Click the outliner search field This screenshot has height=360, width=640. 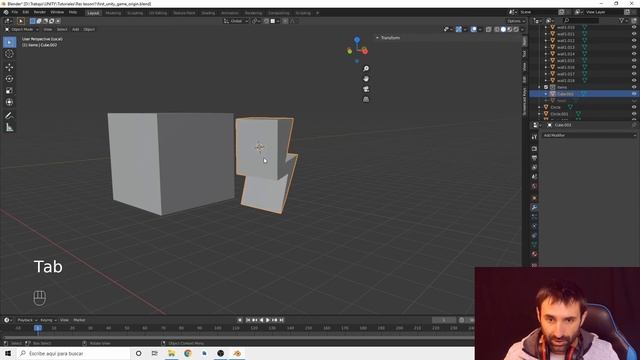[x=581, y=20]
